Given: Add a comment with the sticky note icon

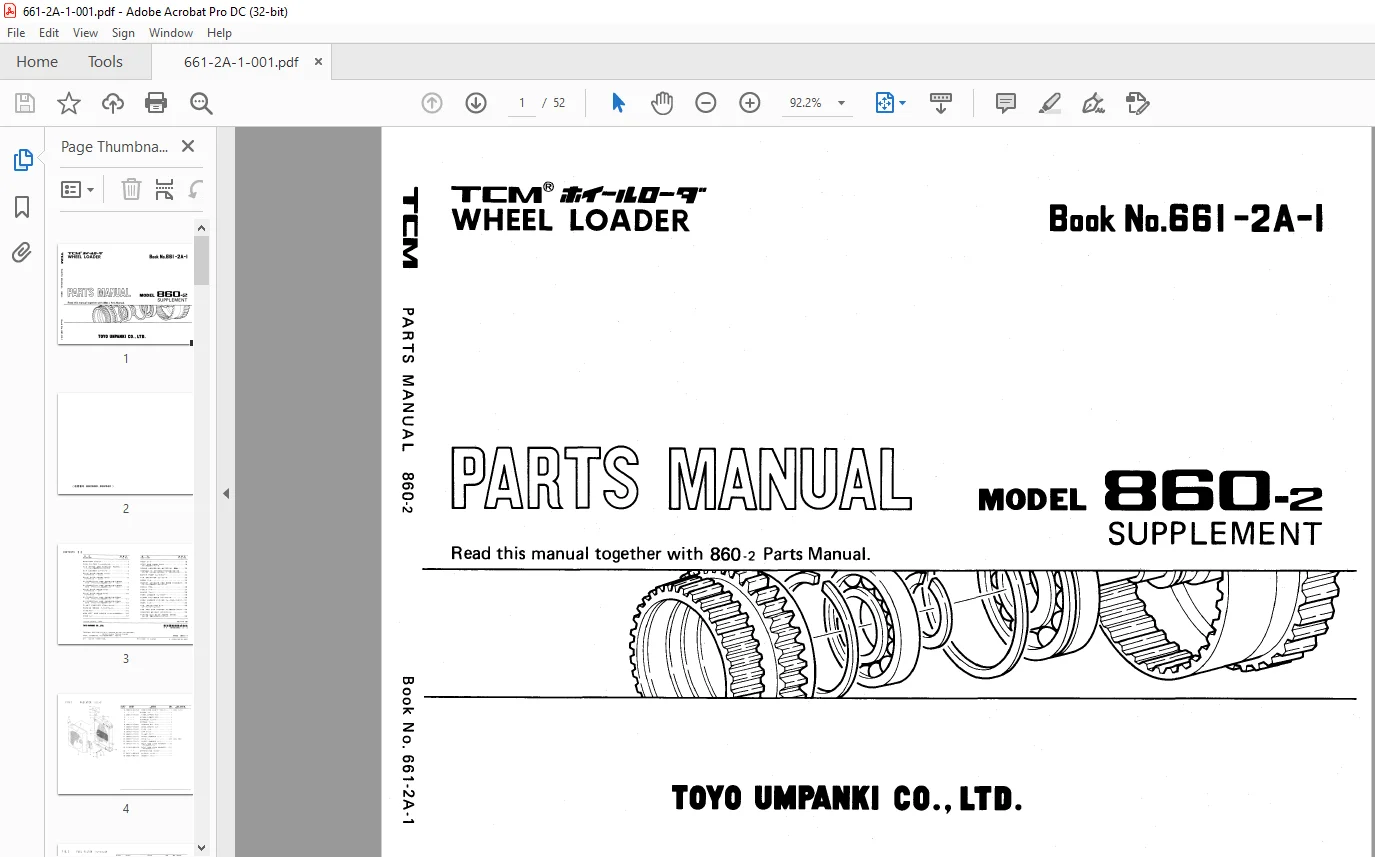Looking at the screenshot, I should (1006, 103).
